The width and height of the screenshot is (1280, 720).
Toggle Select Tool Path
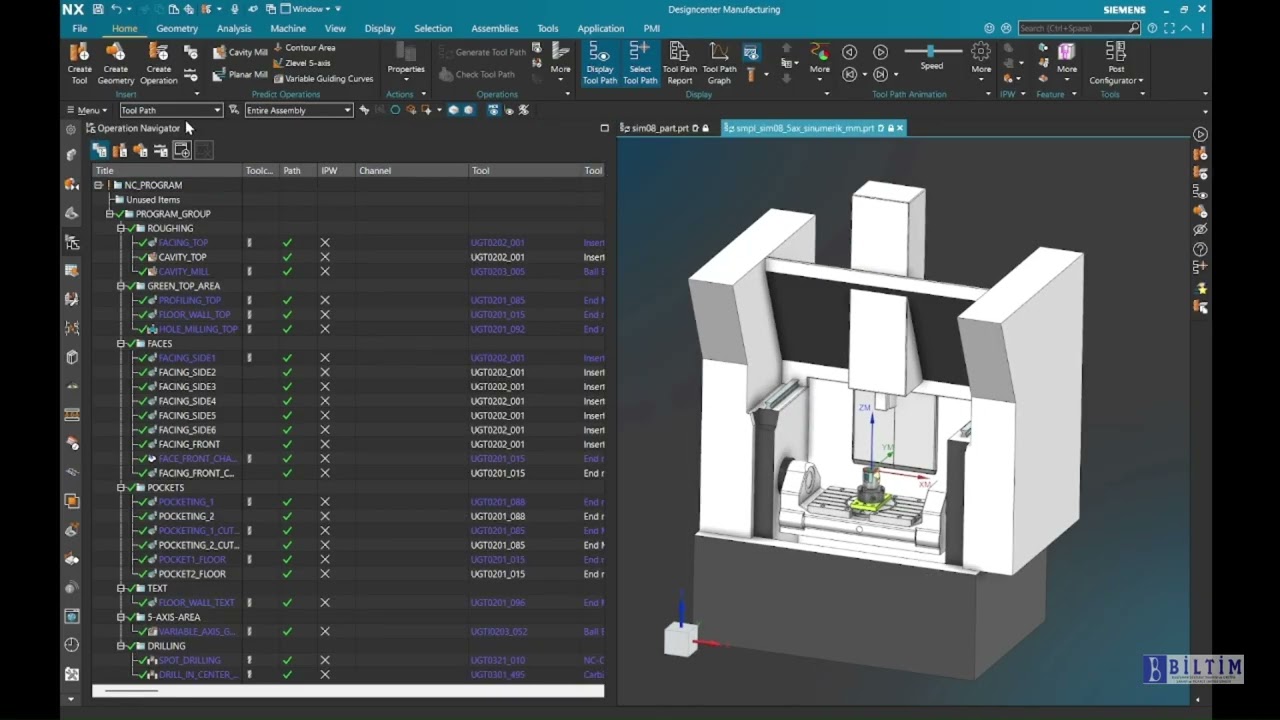tap(640, 63)
